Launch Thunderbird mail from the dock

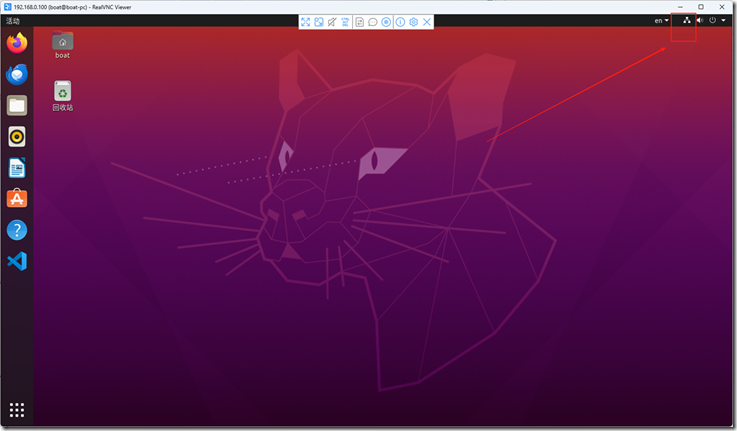(17, 74)
